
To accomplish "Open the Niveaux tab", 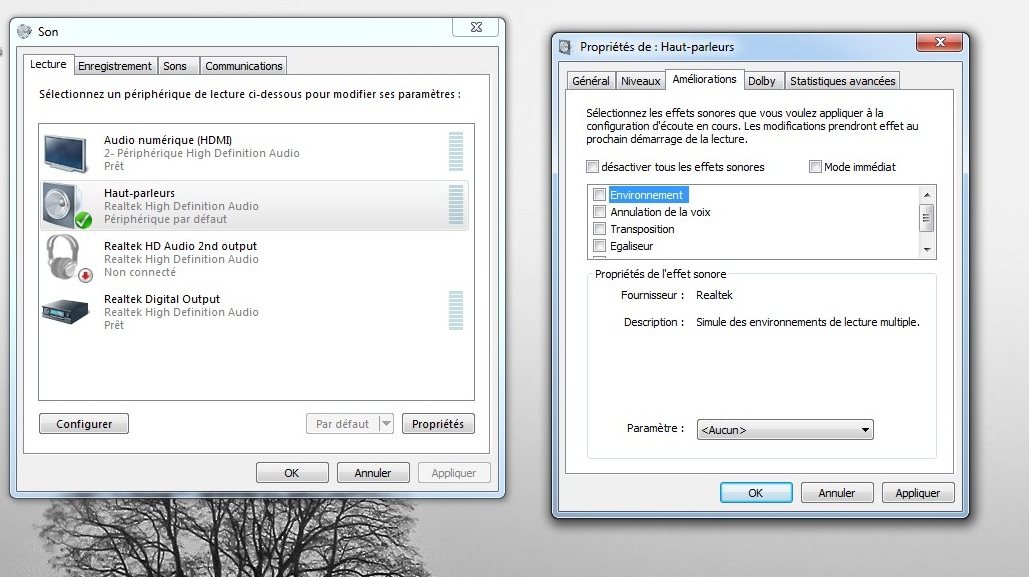I will tap(640, 81).
